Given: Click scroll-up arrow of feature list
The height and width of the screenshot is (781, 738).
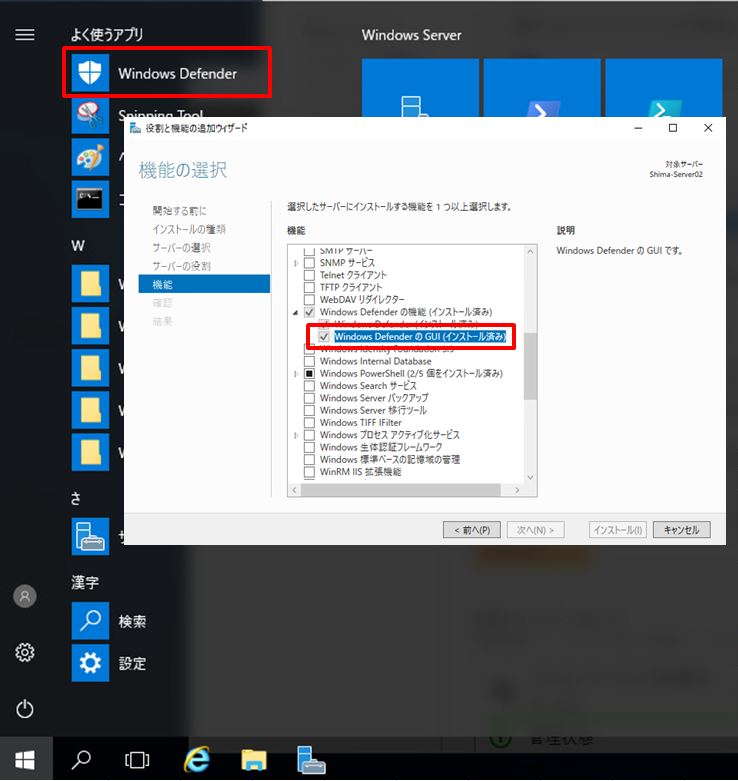Looking at the screenshot, I should click(x=530, y=252).
